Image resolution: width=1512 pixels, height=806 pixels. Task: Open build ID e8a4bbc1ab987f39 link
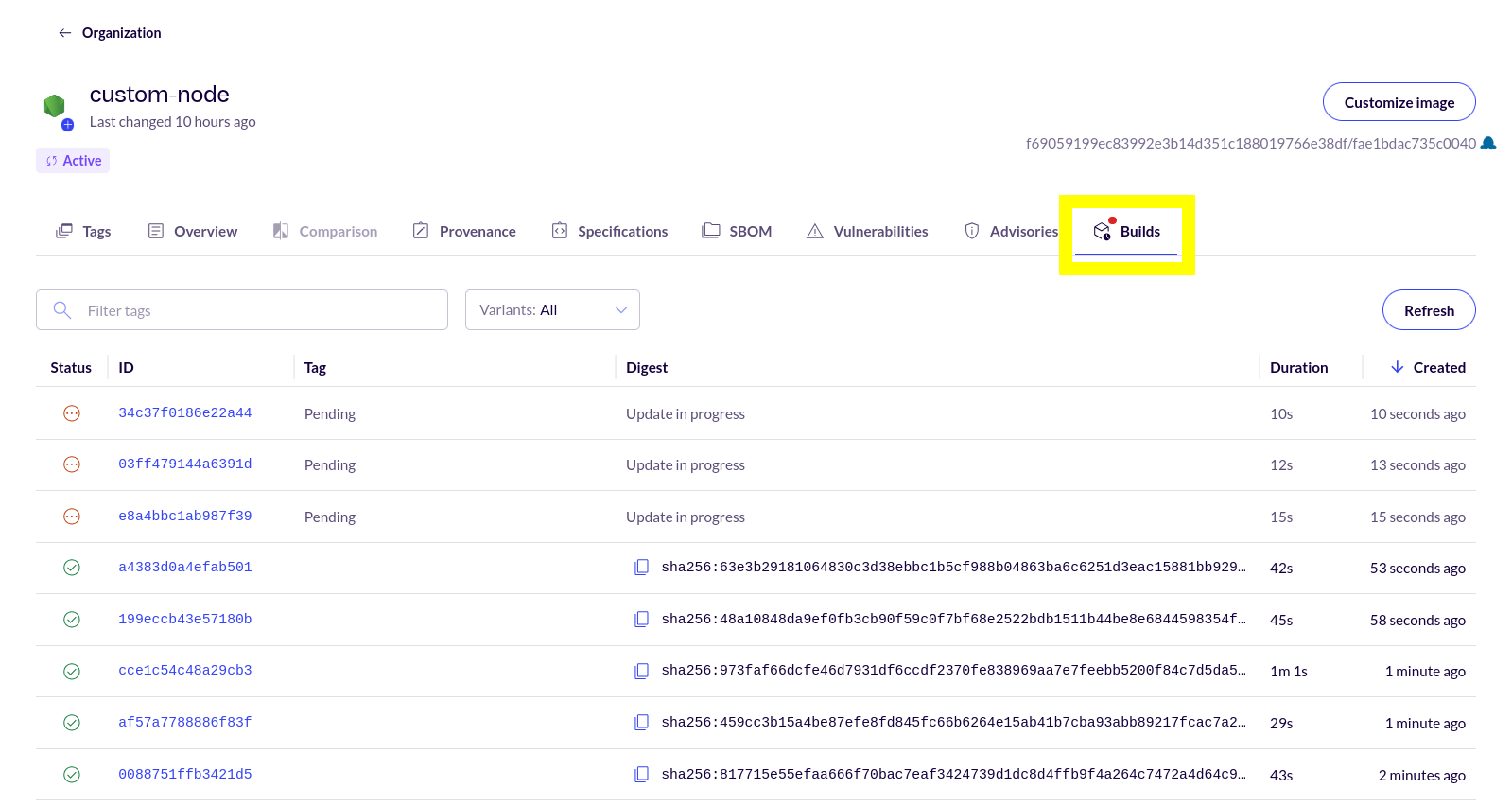(x=185, y=517)
